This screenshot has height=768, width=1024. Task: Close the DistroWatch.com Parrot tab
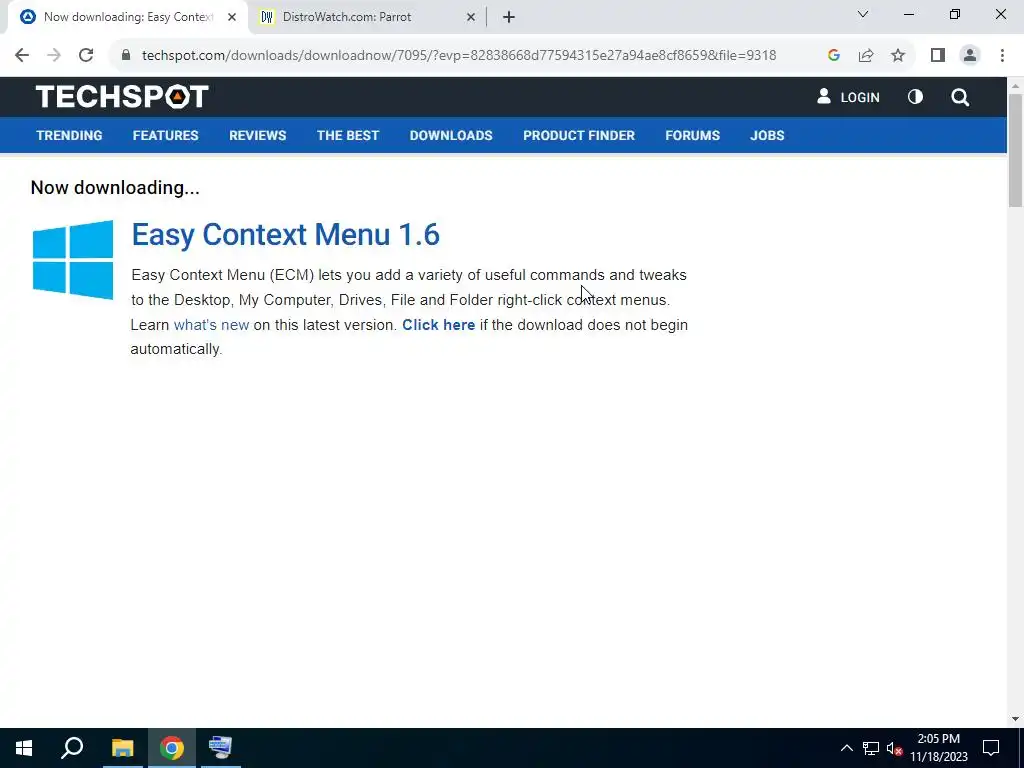pyautogui.click(x=471, y=17)
